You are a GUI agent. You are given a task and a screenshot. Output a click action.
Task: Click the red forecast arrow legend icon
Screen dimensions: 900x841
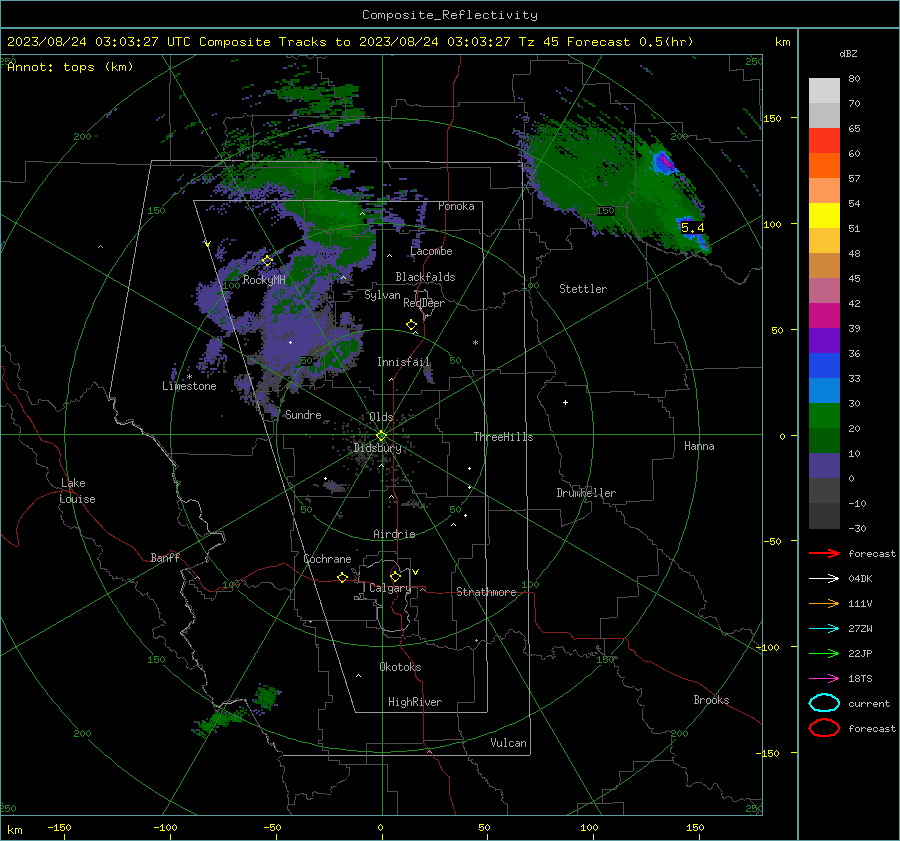[x=824, y=553]
